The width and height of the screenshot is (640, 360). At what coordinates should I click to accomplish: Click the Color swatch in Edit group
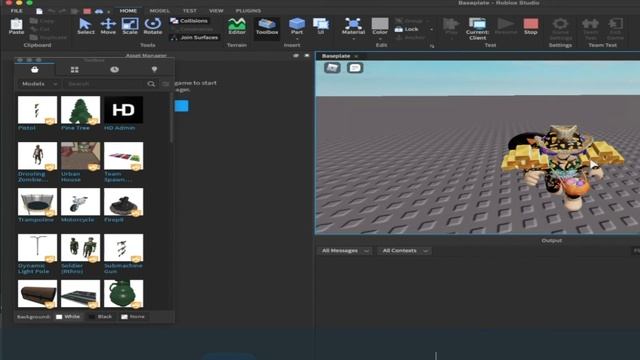pos(380,24)
